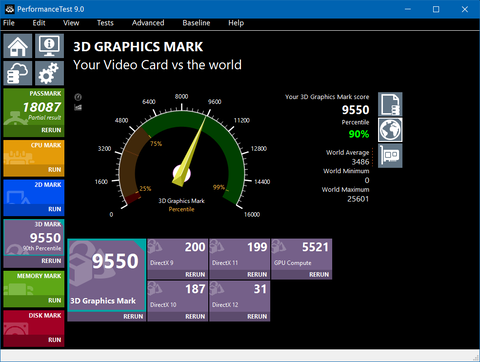Select the Memory Mark tile
The height and width of the screenshot is (362, 480).
(x=34, y=289)
